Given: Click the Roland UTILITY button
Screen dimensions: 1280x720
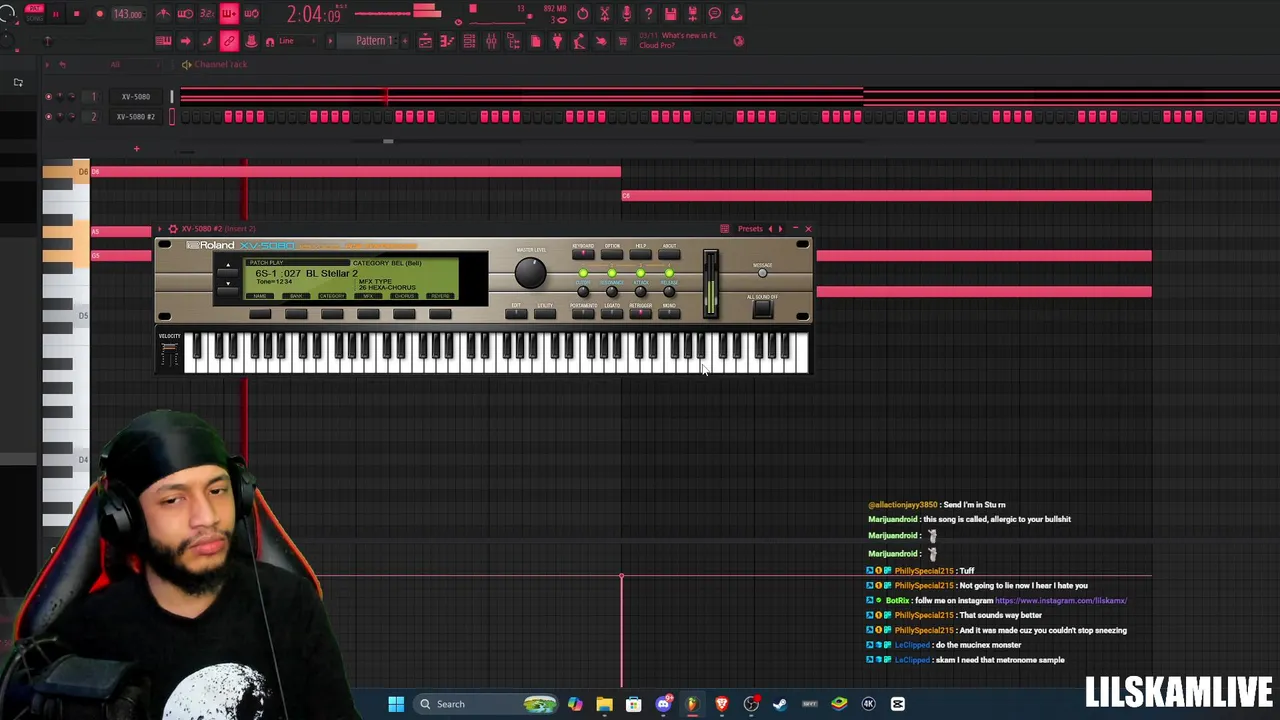Looking at the screenshot, I should coord(545,314).
